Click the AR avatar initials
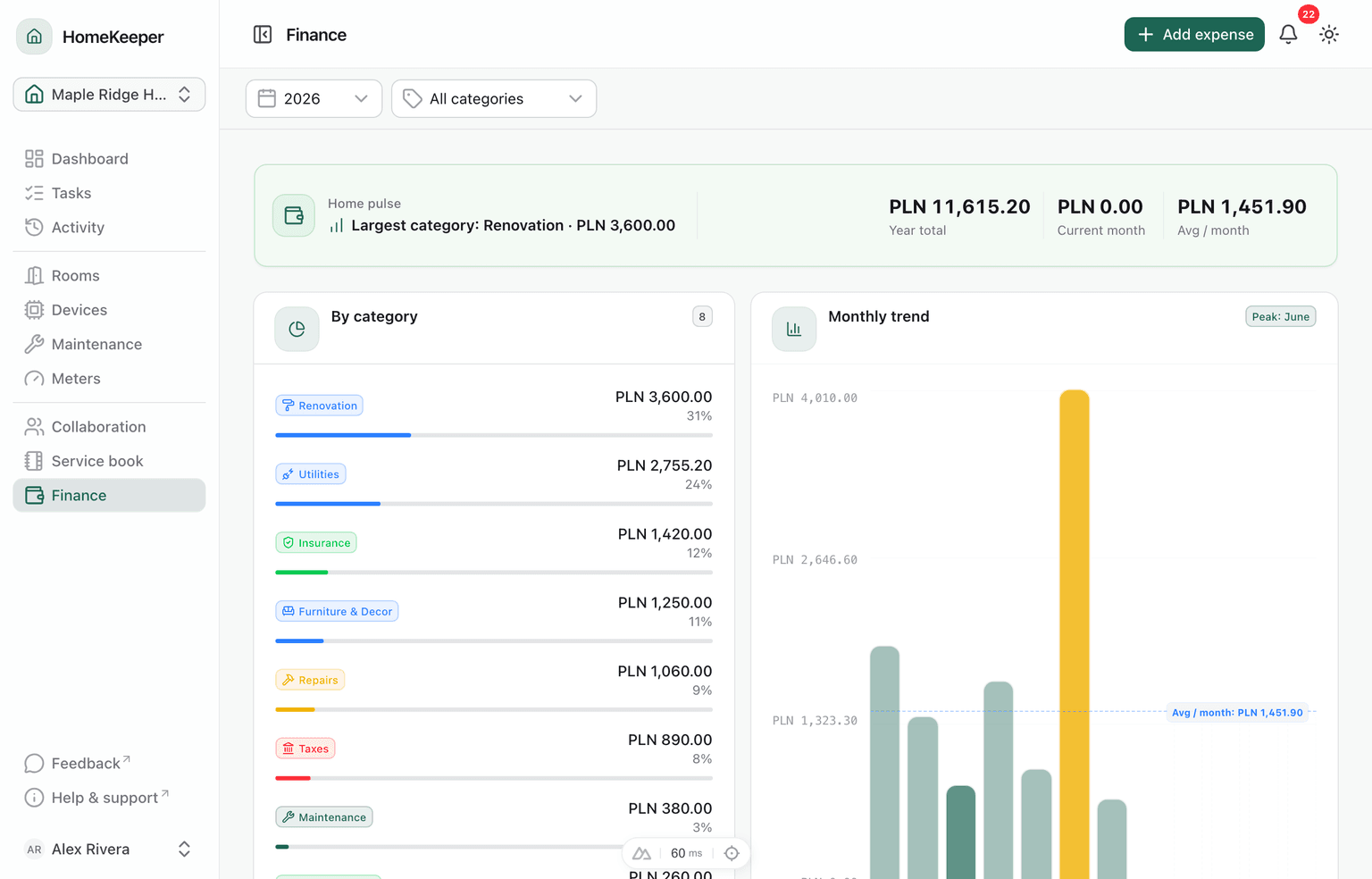Image resolution: width=1372 pixels, height=879 pixels. pos(34,850)
